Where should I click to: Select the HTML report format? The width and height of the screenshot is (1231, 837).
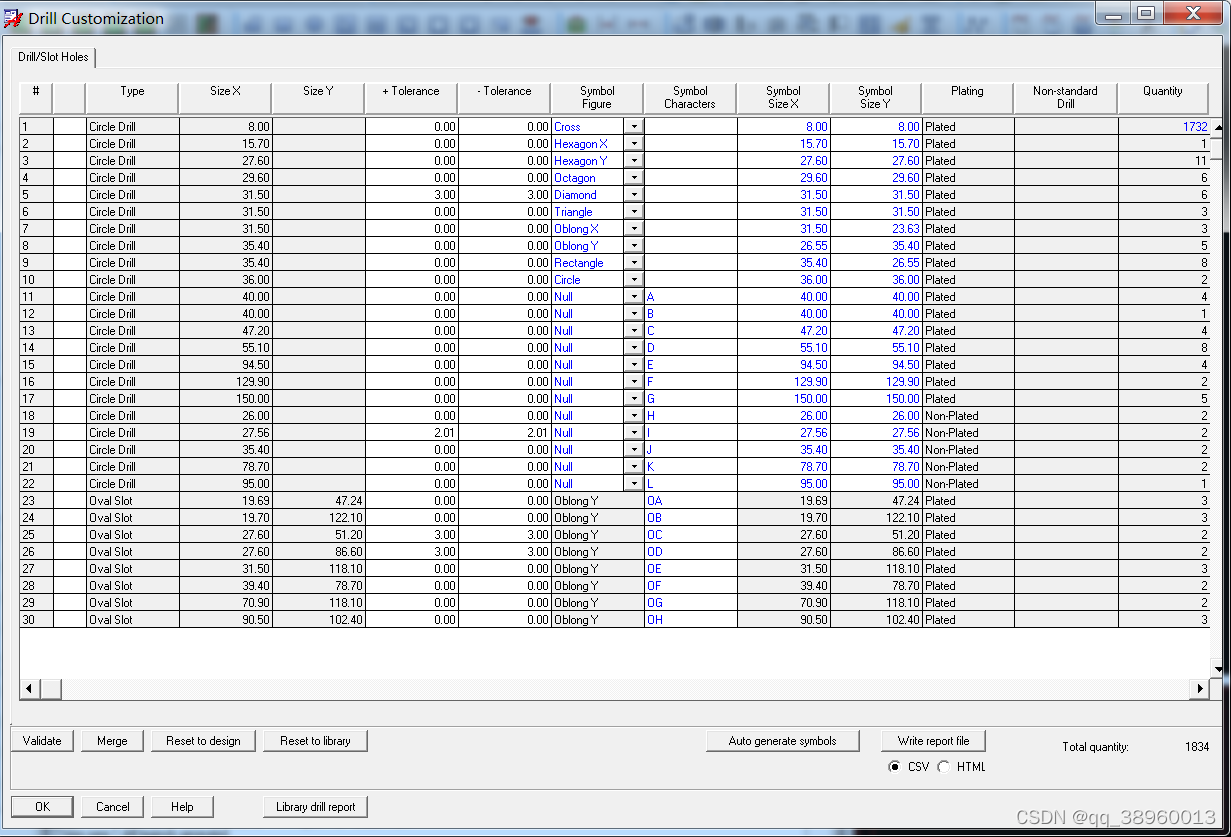(944, 767)
